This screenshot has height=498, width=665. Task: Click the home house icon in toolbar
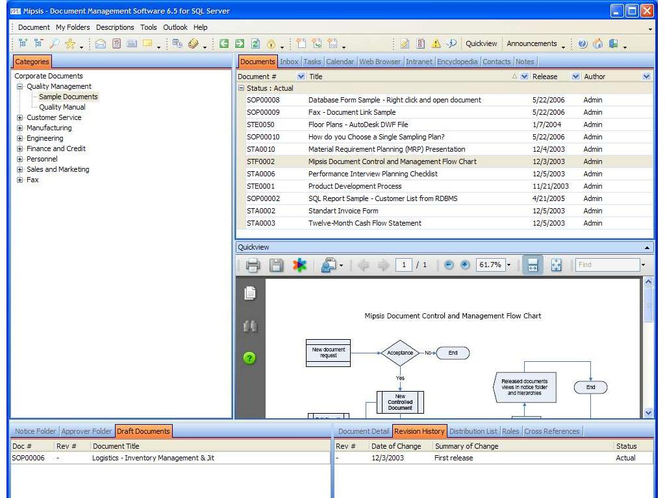598,43
